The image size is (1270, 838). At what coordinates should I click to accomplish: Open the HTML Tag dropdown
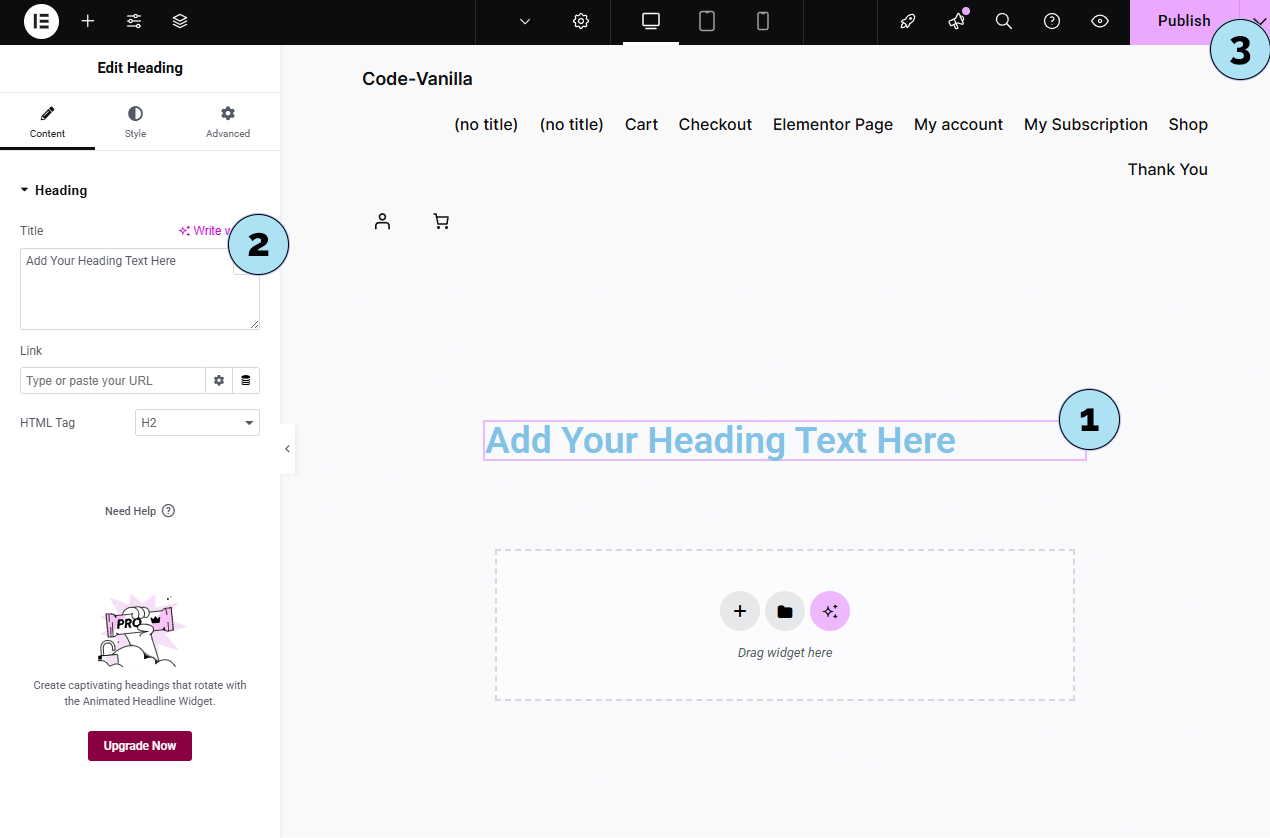tap(197, 423)
